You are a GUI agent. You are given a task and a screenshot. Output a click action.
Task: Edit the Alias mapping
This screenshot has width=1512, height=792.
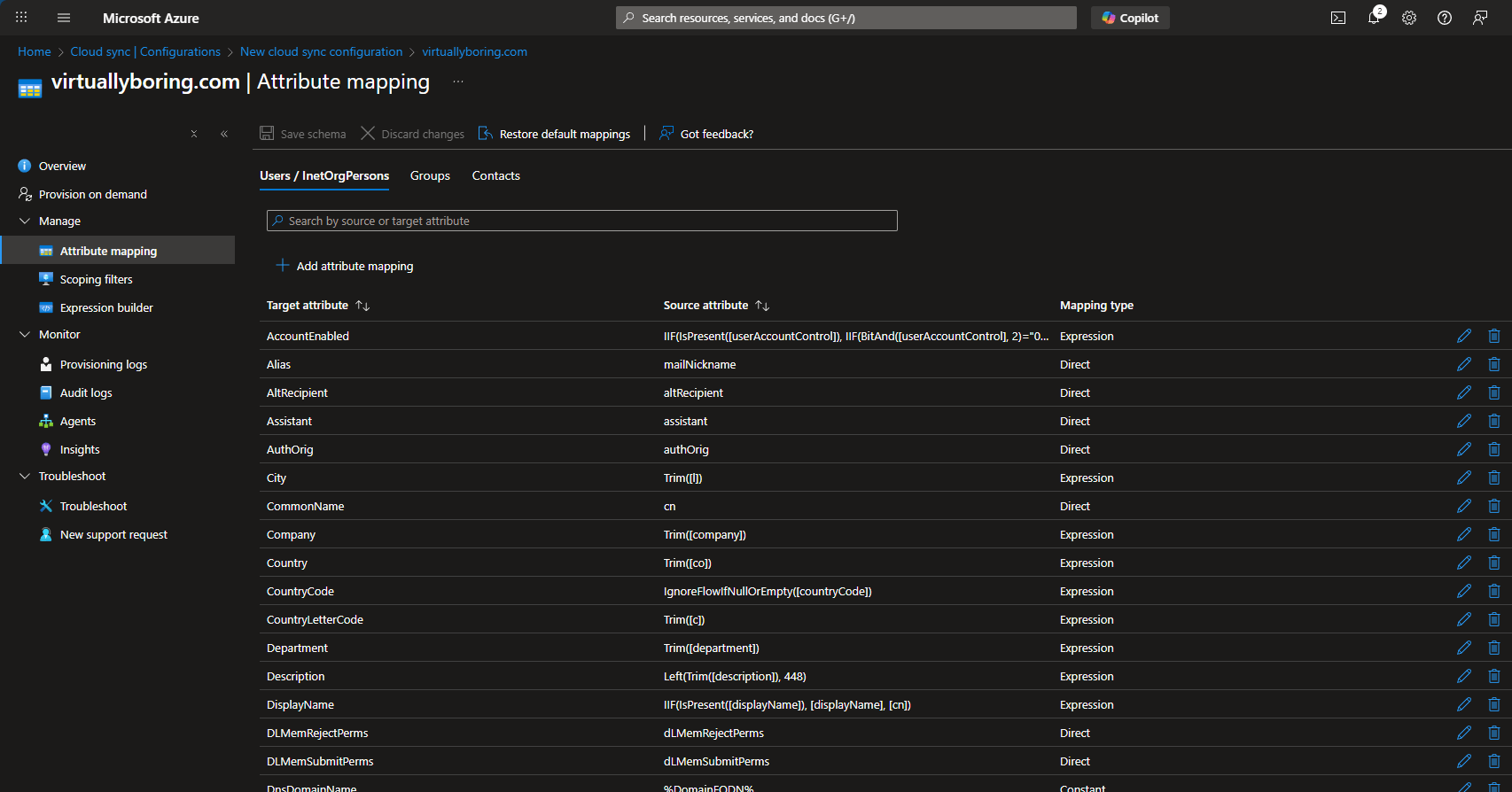point(1464,364)
